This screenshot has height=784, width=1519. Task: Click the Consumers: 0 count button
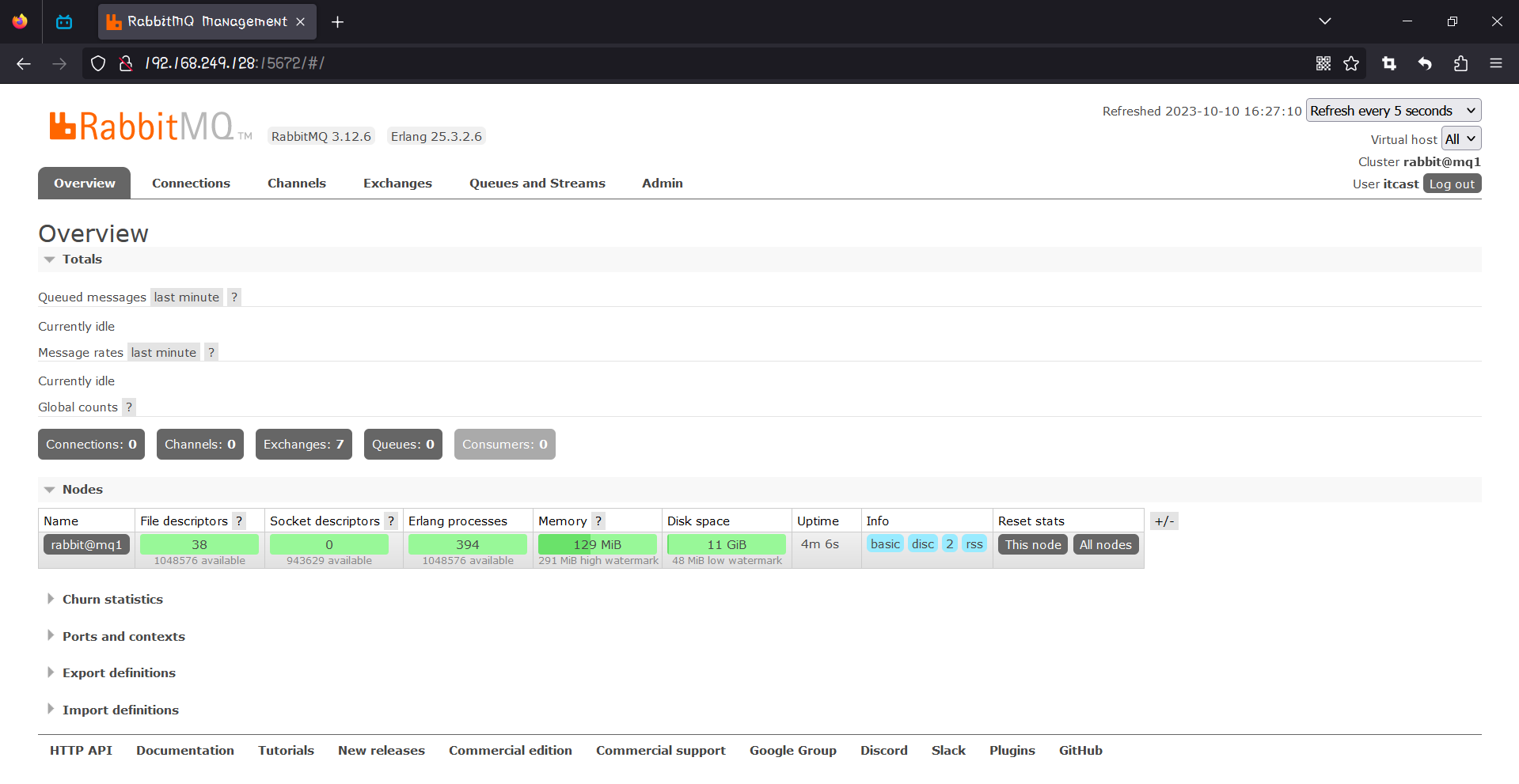(x=505, y=445)
